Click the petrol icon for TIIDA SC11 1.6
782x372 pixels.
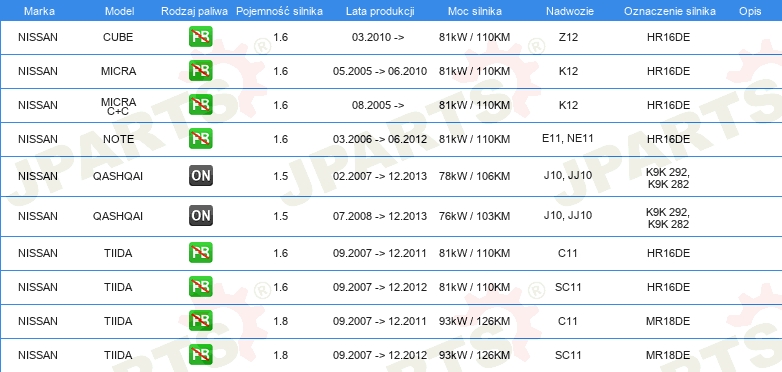200,287
